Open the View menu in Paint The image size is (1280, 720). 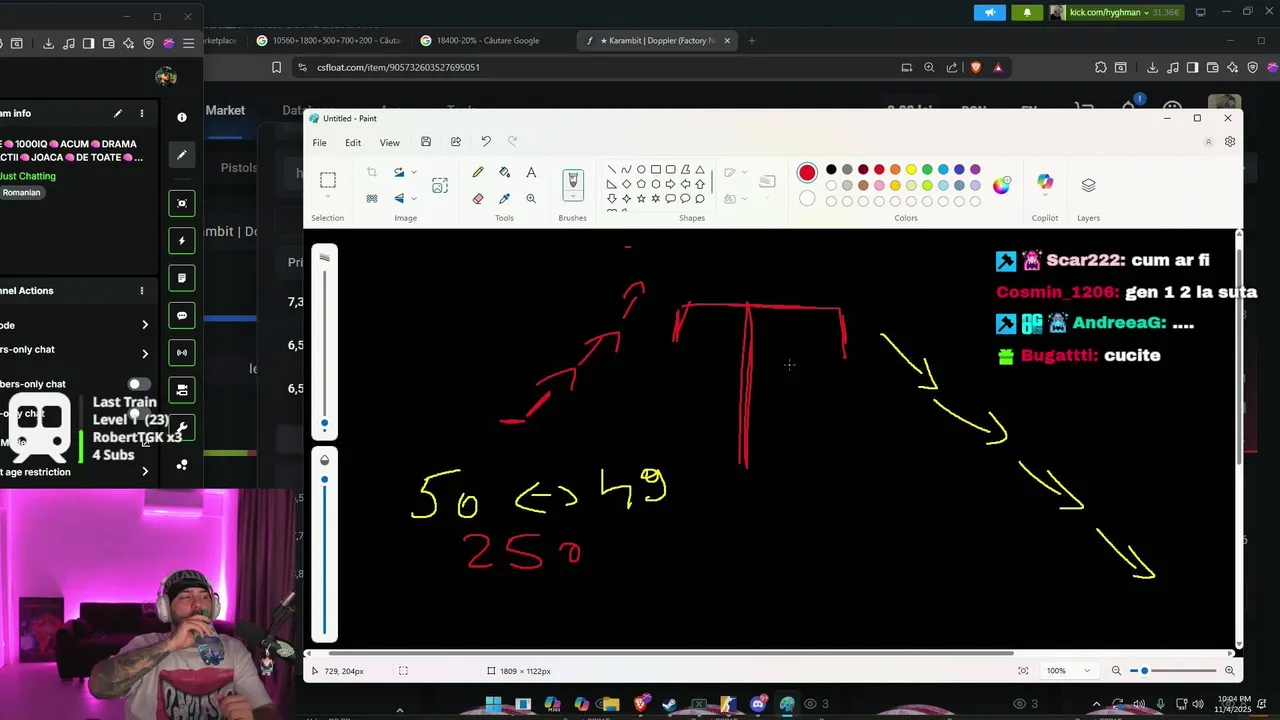point(390,143)
